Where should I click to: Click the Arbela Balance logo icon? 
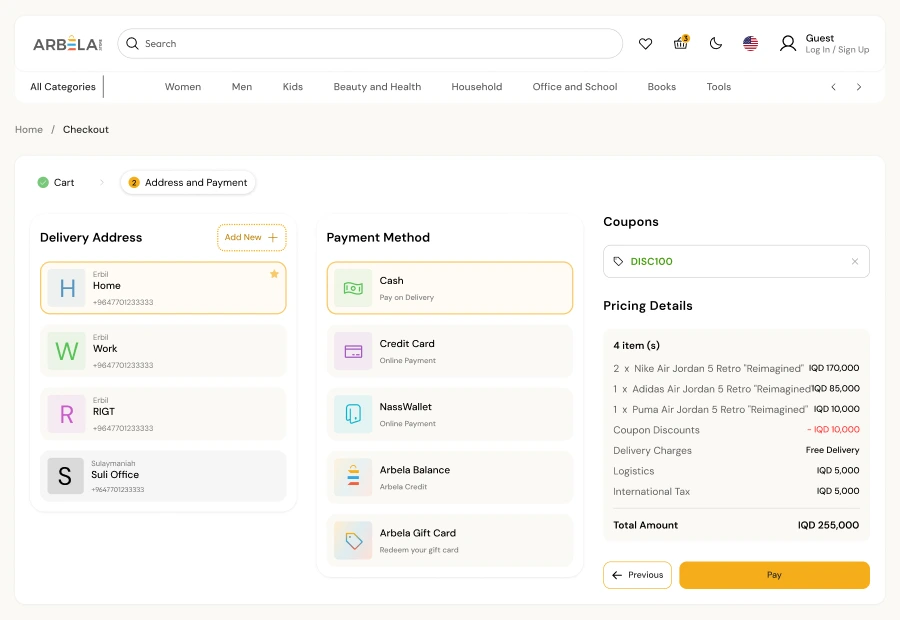(x=353, y=478)
